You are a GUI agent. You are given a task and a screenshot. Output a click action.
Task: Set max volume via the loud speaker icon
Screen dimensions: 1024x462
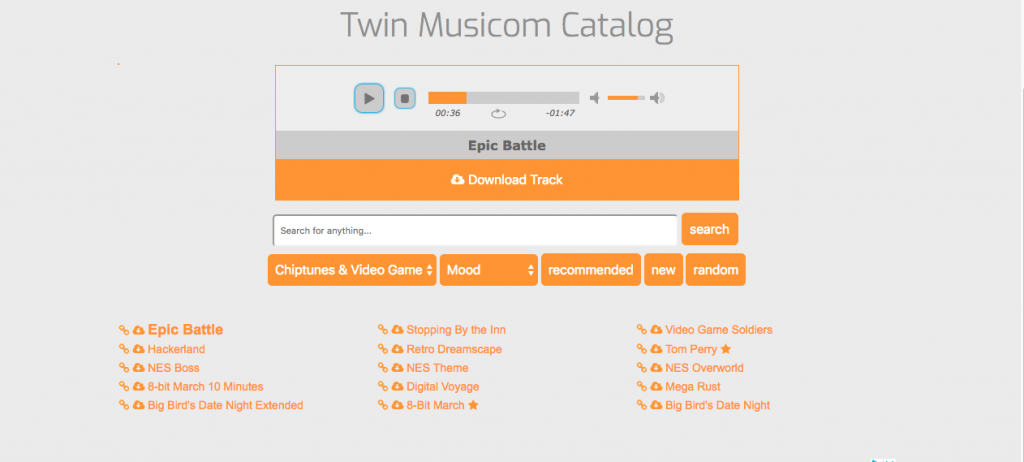[657, 98]
